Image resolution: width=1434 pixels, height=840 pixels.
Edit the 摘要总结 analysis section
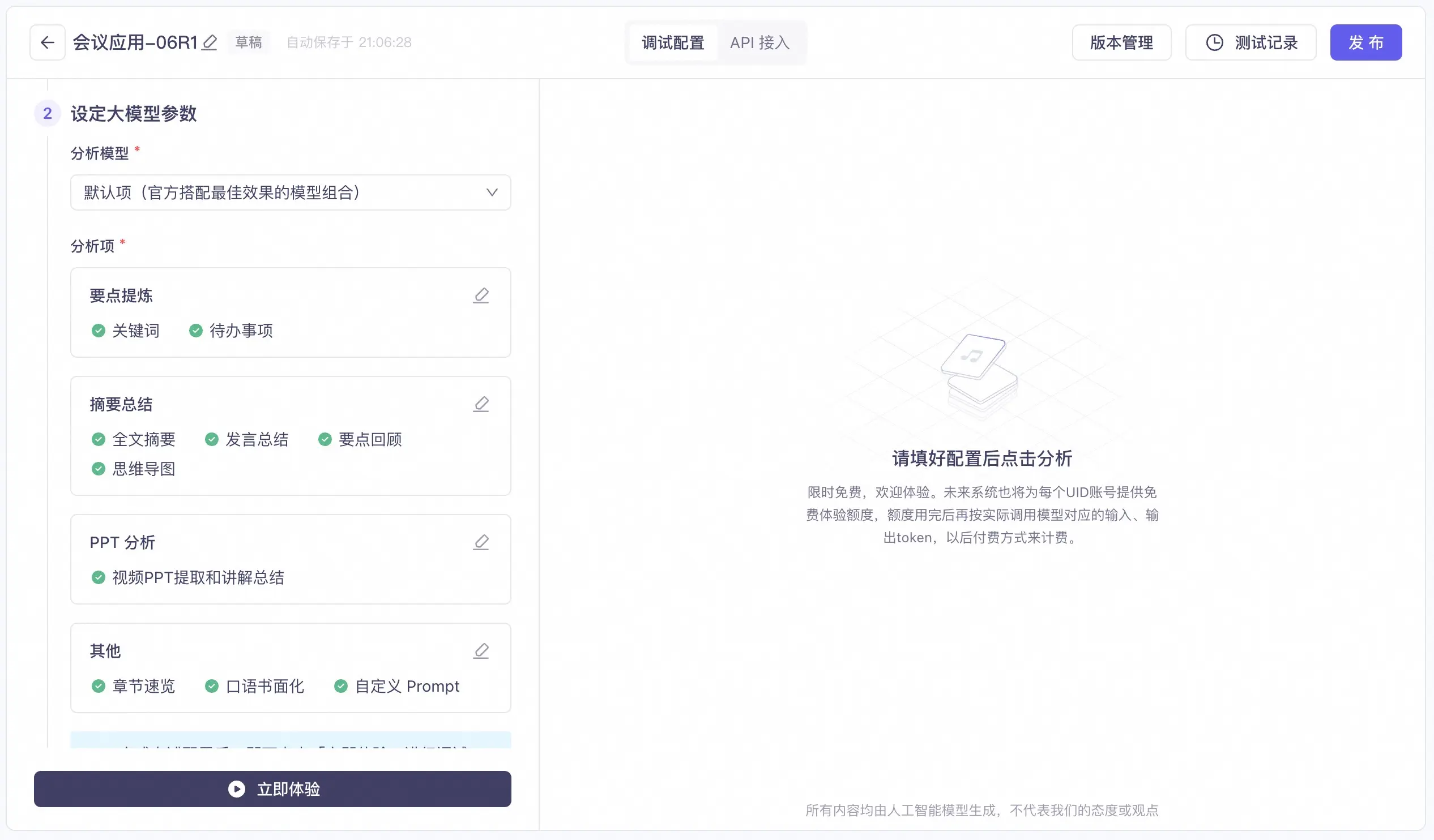(481, 404)
